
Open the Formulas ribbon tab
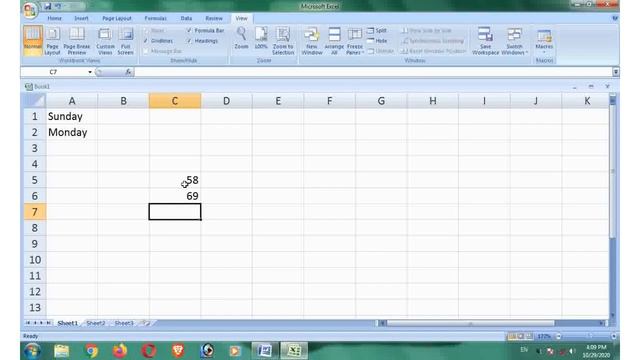coord(156,18)
